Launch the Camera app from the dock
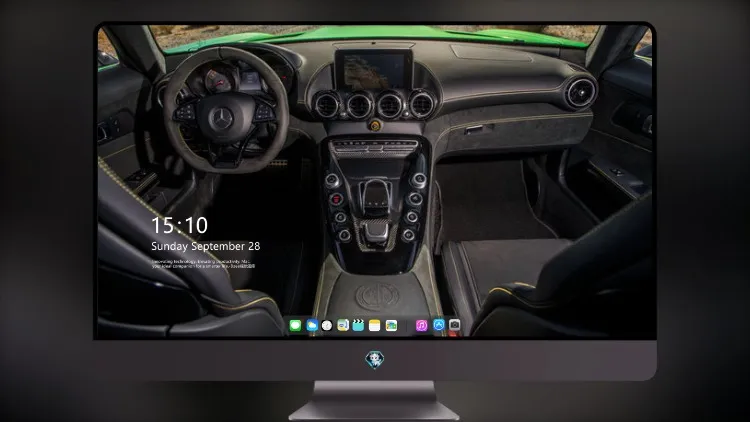 (454, 325)
